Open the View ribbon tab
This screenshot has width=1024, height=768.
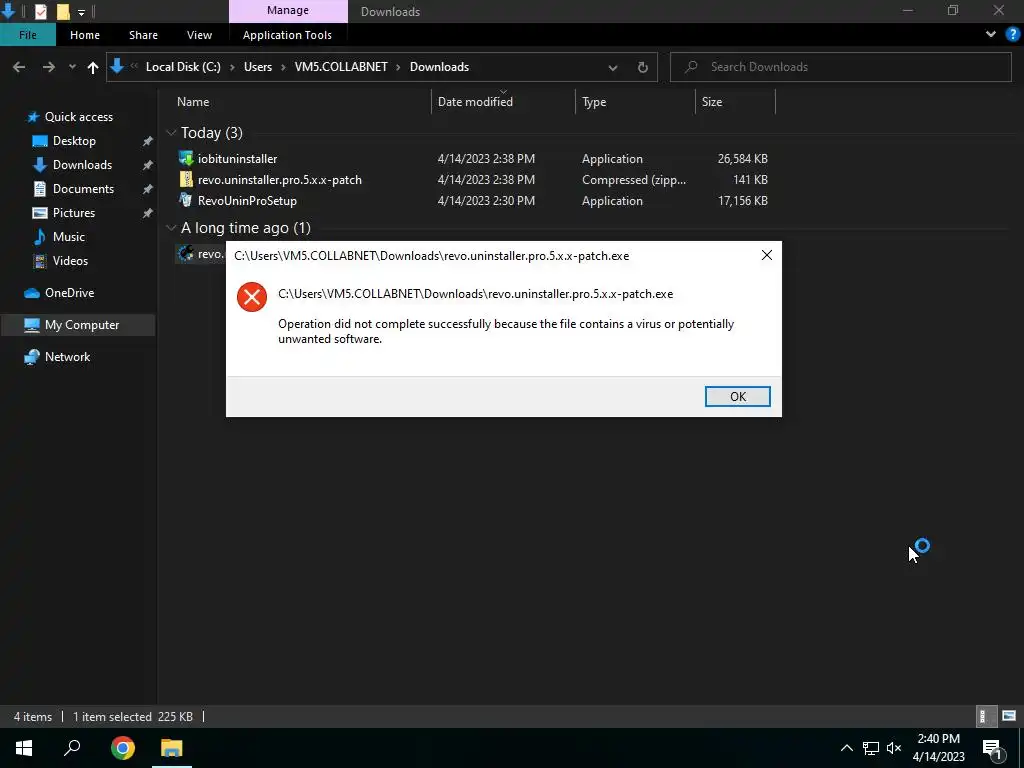199,35
